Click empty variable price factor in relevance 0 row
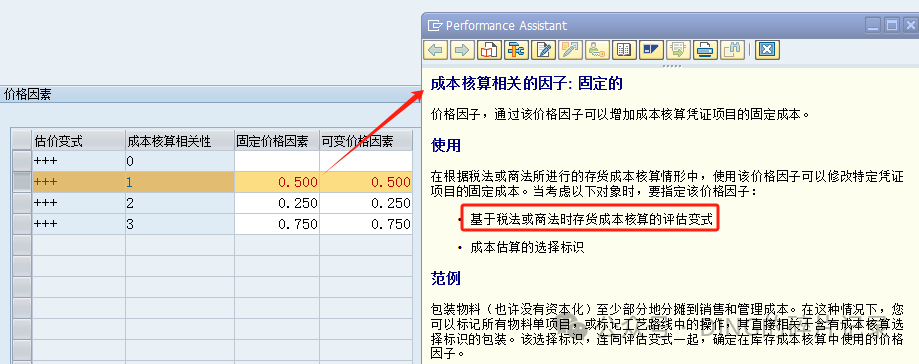The height and width of the screenshot is (364, 919). (x=366, y=161)
